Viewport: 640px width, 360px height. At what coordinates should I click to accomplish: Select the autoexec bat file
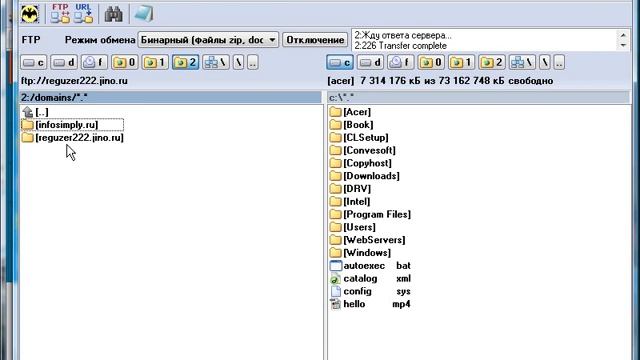[x=370, y=266]
